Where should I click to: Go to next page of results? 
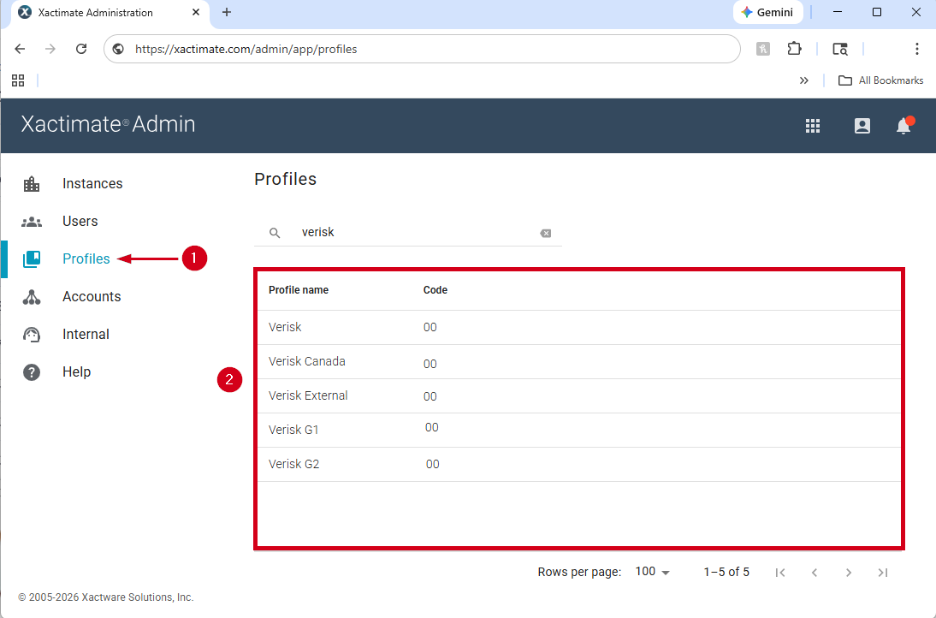pyautogui.click(x=848, y=573)
